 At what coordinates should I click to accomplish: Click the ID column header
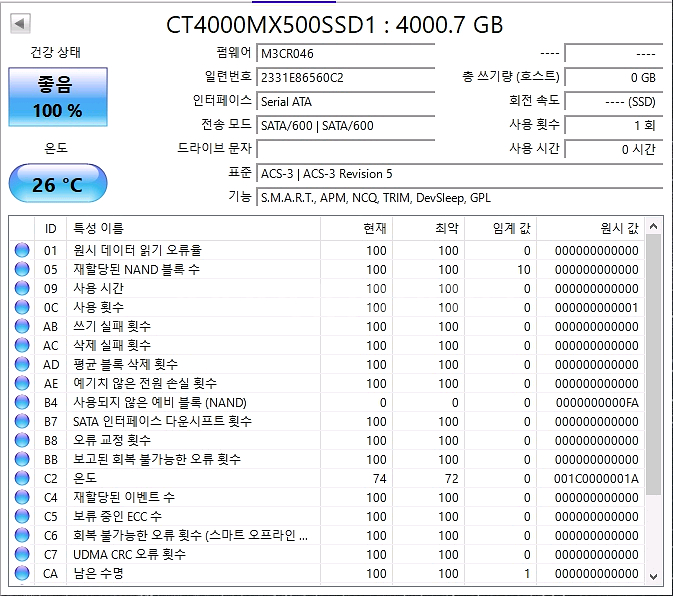click(x=50, y=228)
